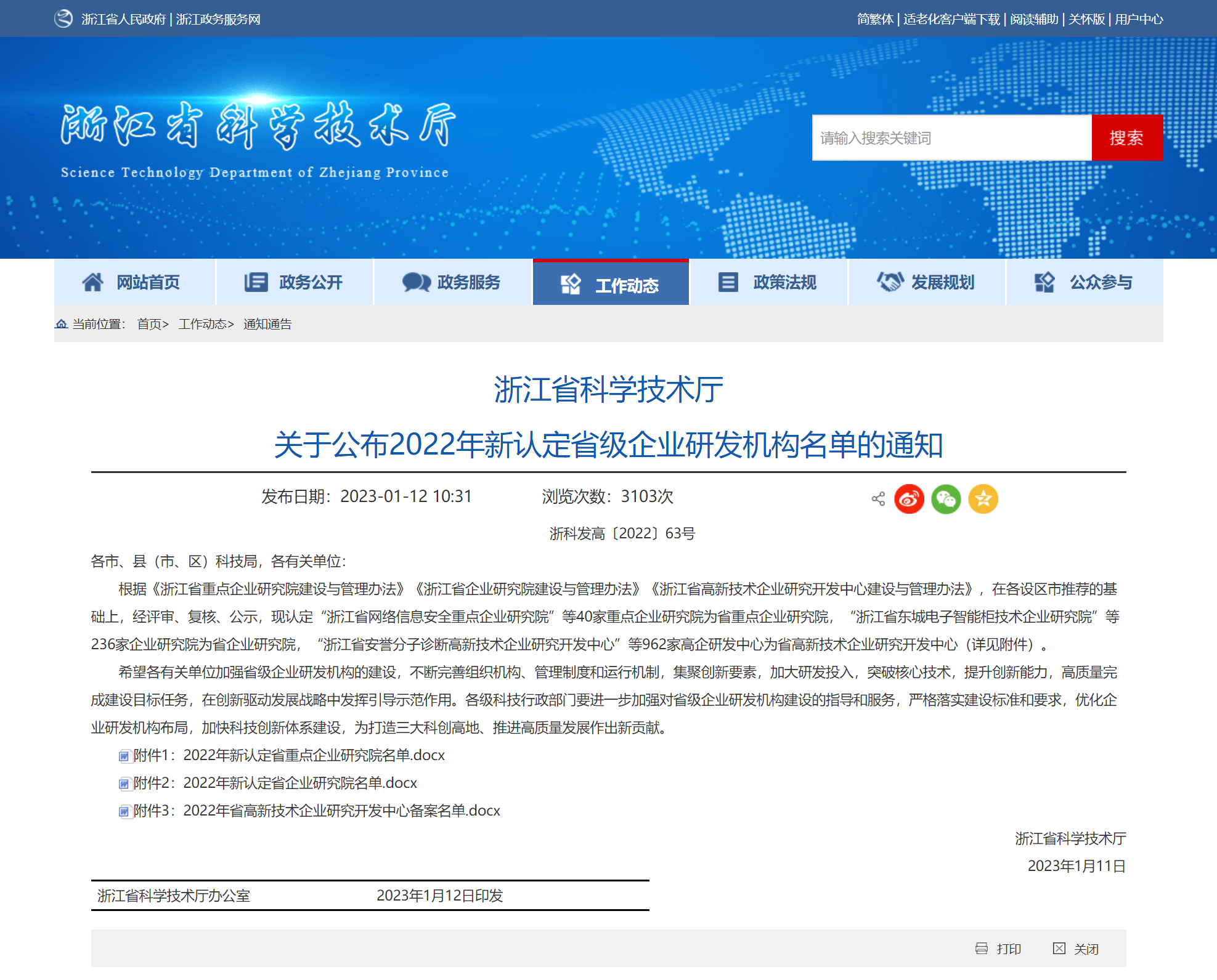Click the red 搜索 button
Image resolution: width=1217 pixels, height=980 pixels.
(x=1127, y=138)
